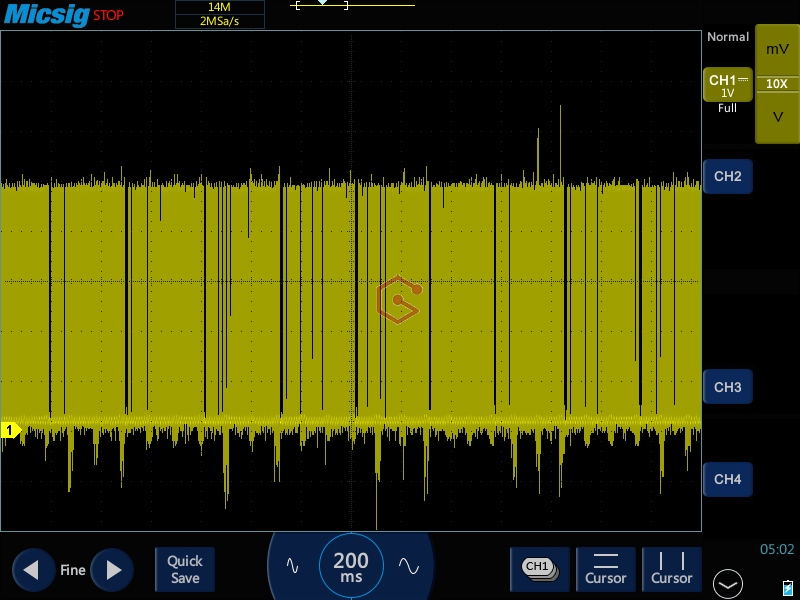Enable horizontal Cursor lines

[x=606, y=569]
